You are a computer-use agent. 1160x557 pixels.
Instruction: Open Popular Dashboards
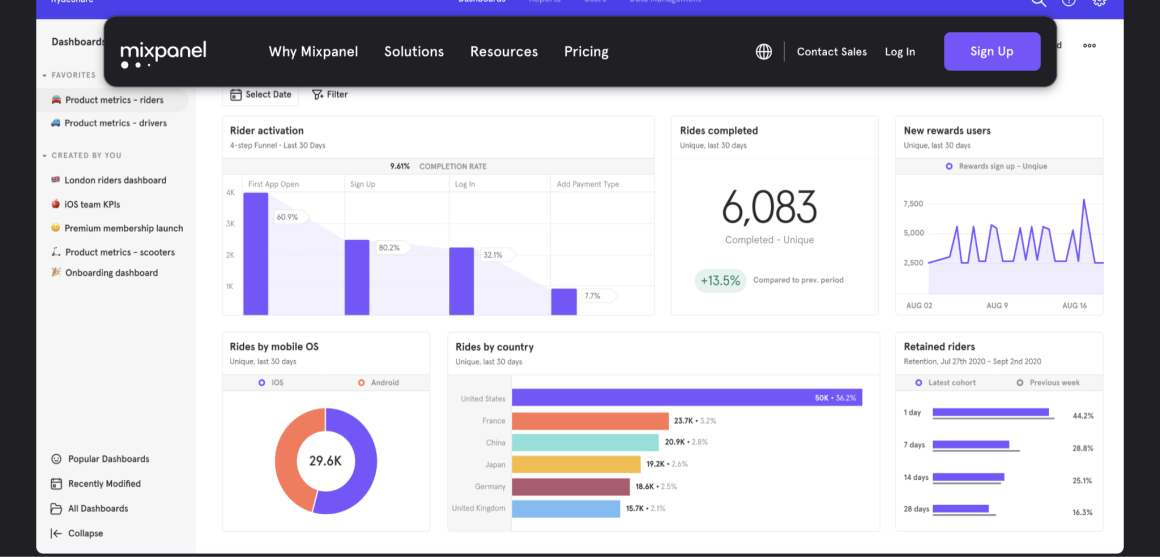(100, 459)
